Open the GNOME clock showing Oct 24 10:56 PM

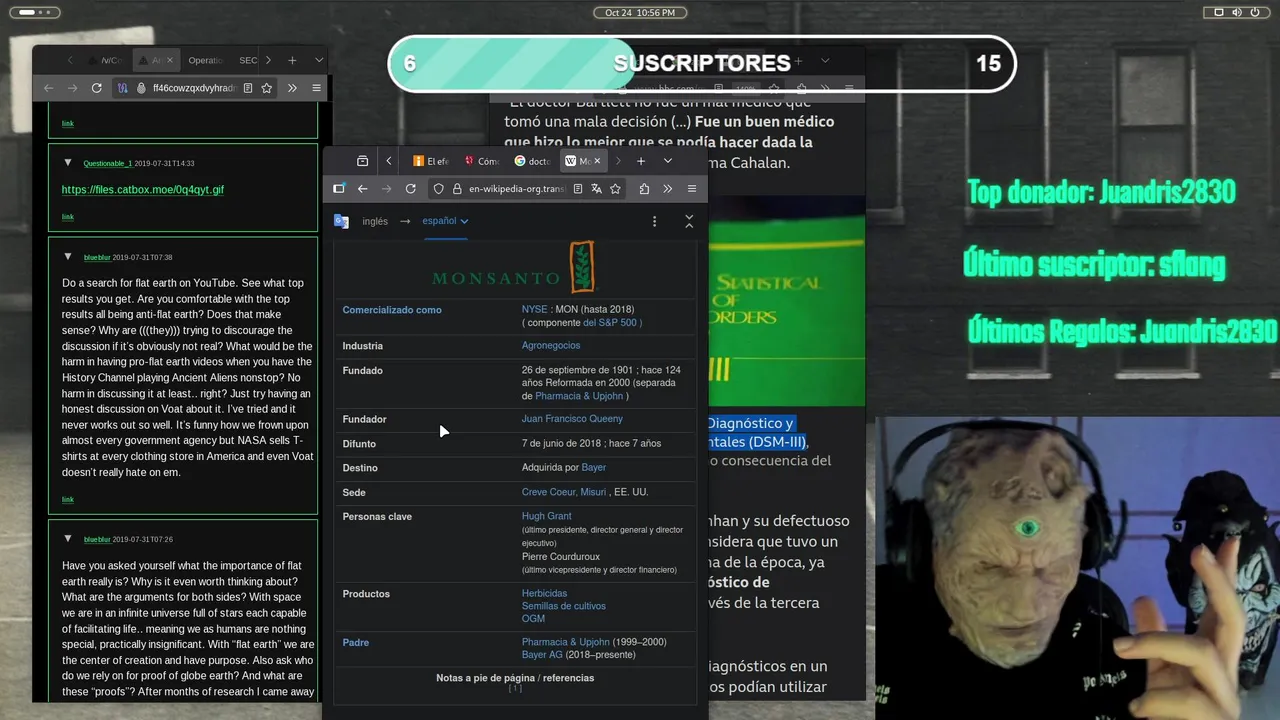(x=640, y=12)
